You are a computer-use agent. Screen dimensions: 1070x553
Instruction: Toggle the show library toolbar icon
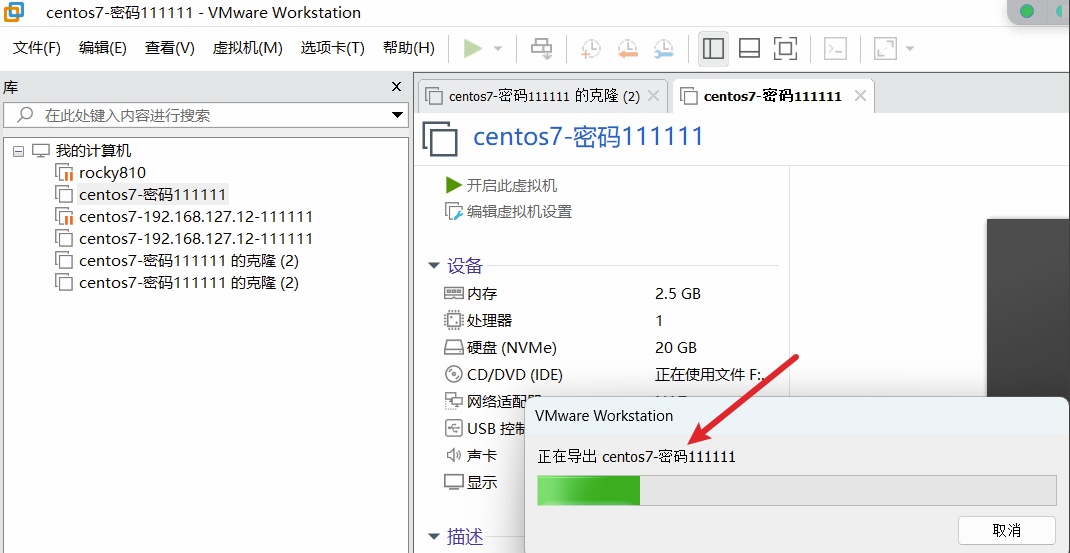click(713, 48)
